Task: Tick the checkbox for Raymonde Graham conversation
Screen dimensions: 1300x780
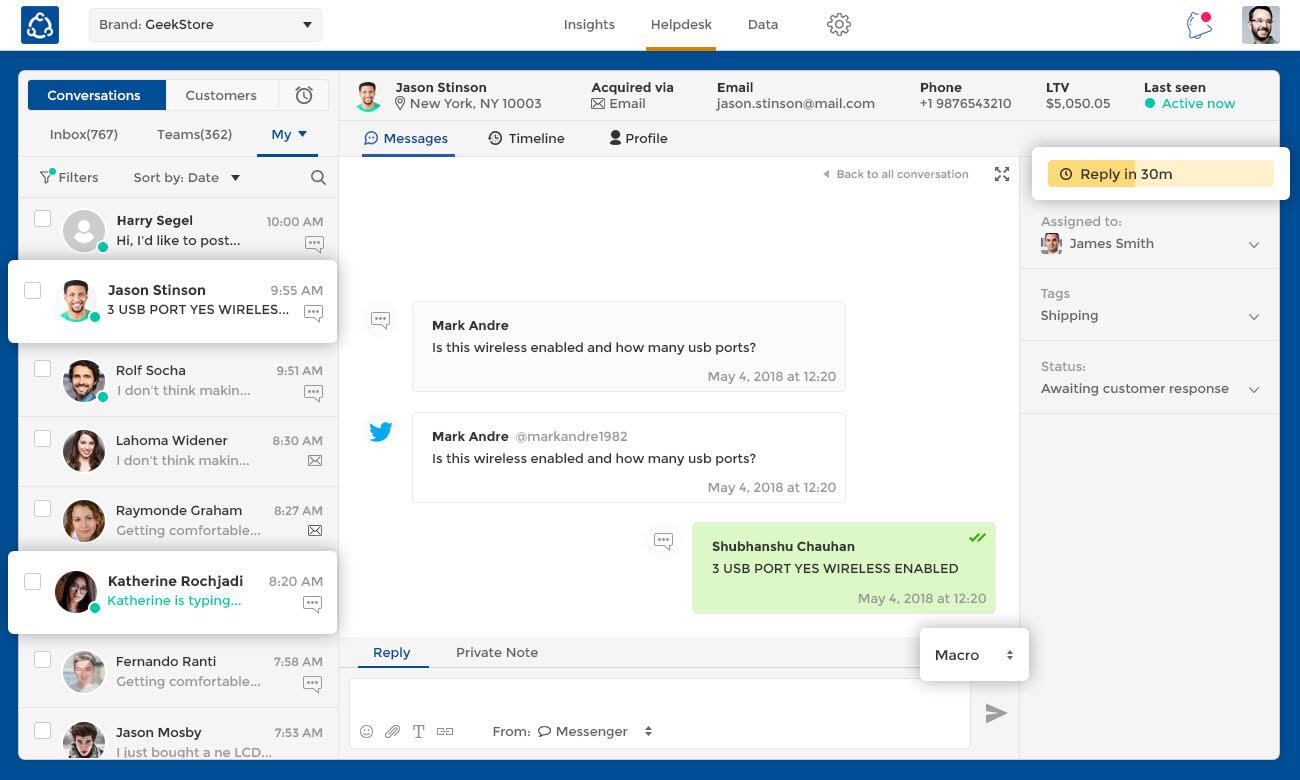Action: click(42, 508)
